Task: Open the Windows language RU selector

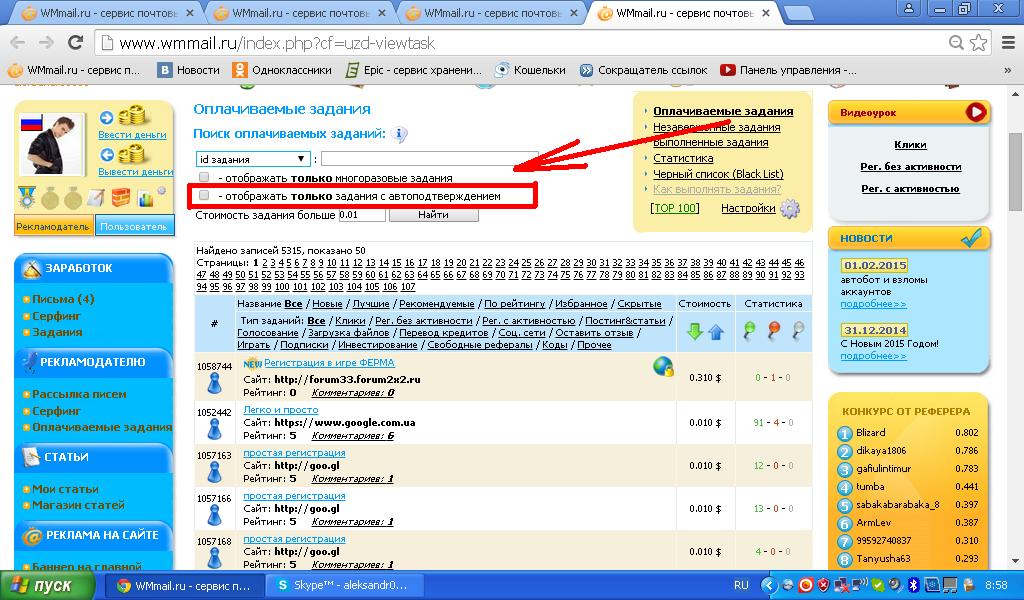Action: pyautogui.click(x=741, y=585)
